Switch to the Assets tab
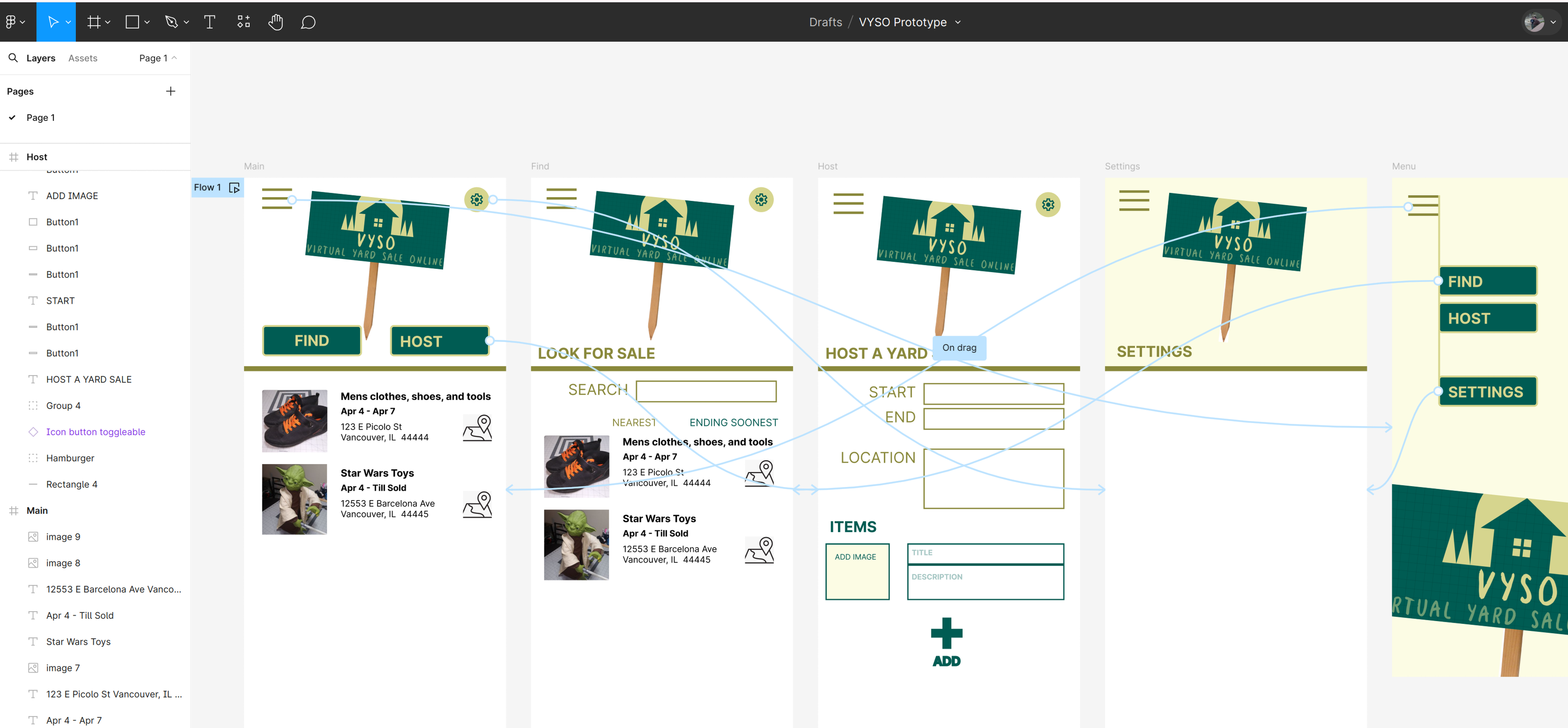Image resolution: width=1568 pixels, height=728 pixels. (x=83, y=58)
